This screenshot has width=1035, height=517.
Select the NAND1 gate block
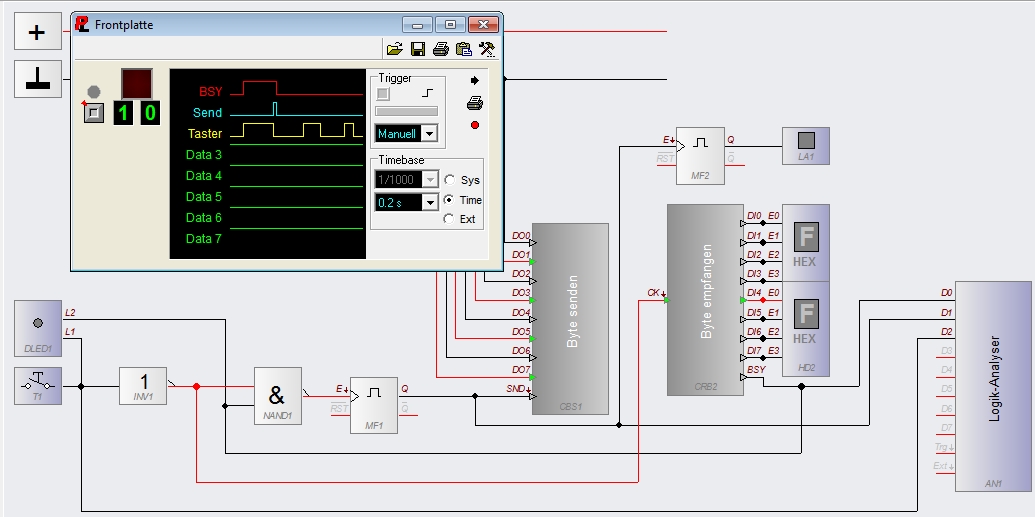[x=277, y=396]
